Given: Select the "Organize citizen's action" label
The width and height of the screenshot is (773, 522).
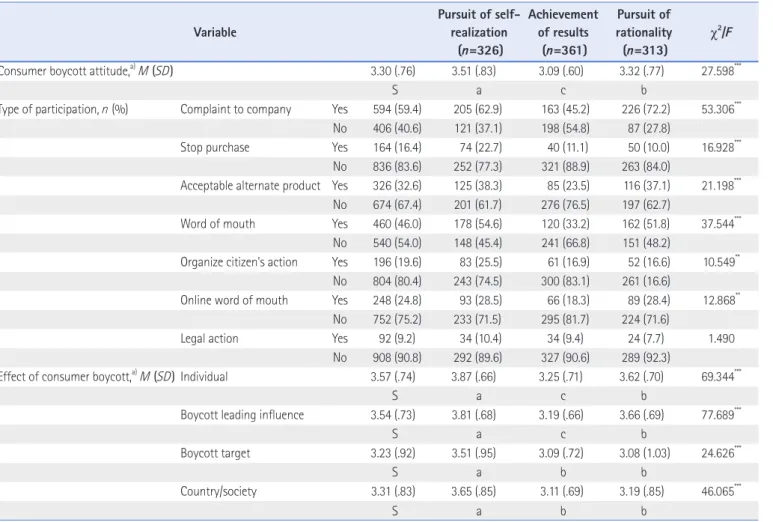Looking at the screenshot, I should [239, 262].
